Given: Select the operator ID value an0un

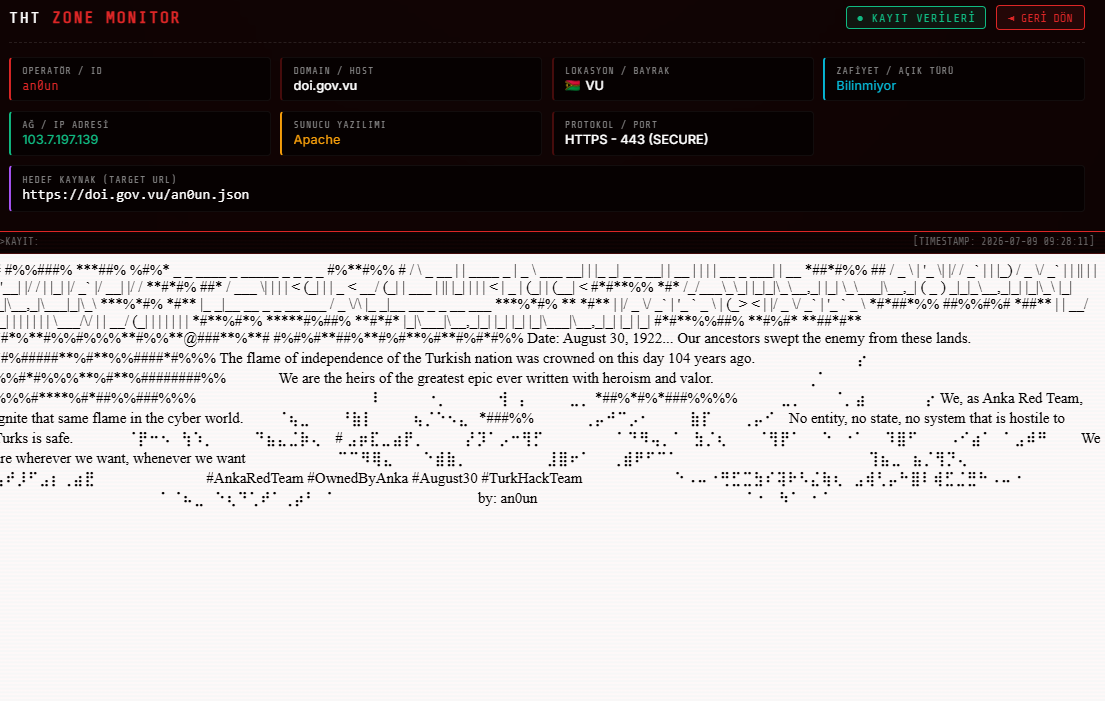Looking at the screenshot, I should [x=40, y=85].
